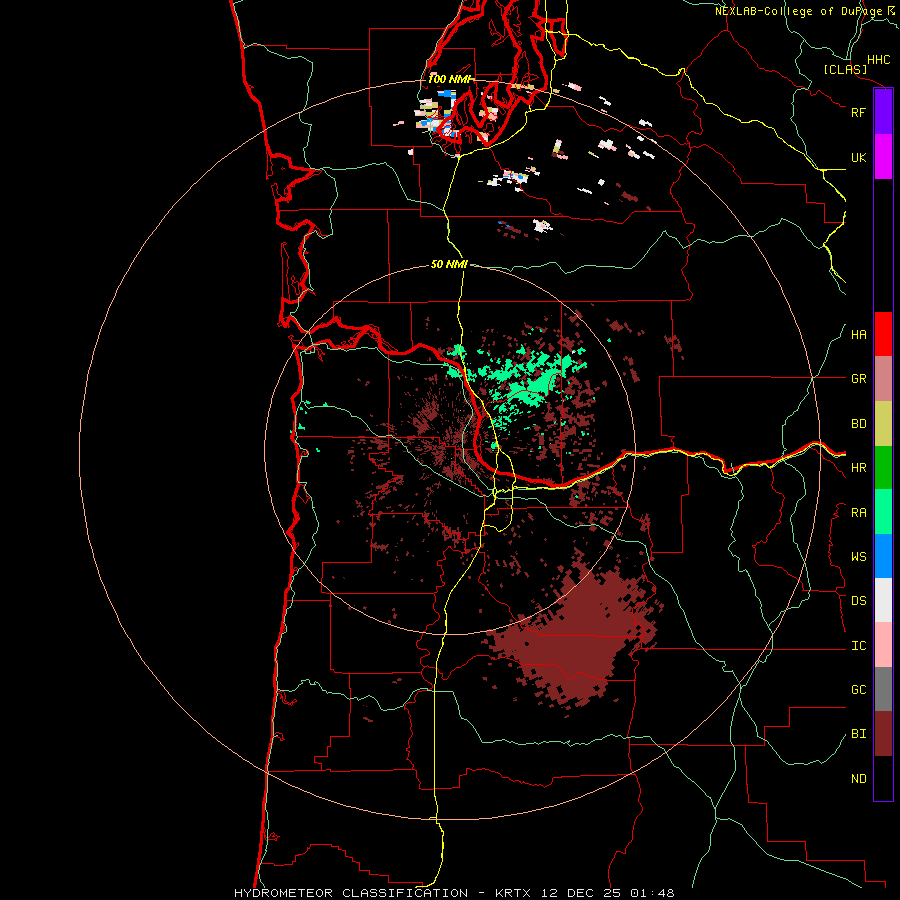Click the UK legend label
900x900 pixels.
pyautogui.click(x=858, y=157)
